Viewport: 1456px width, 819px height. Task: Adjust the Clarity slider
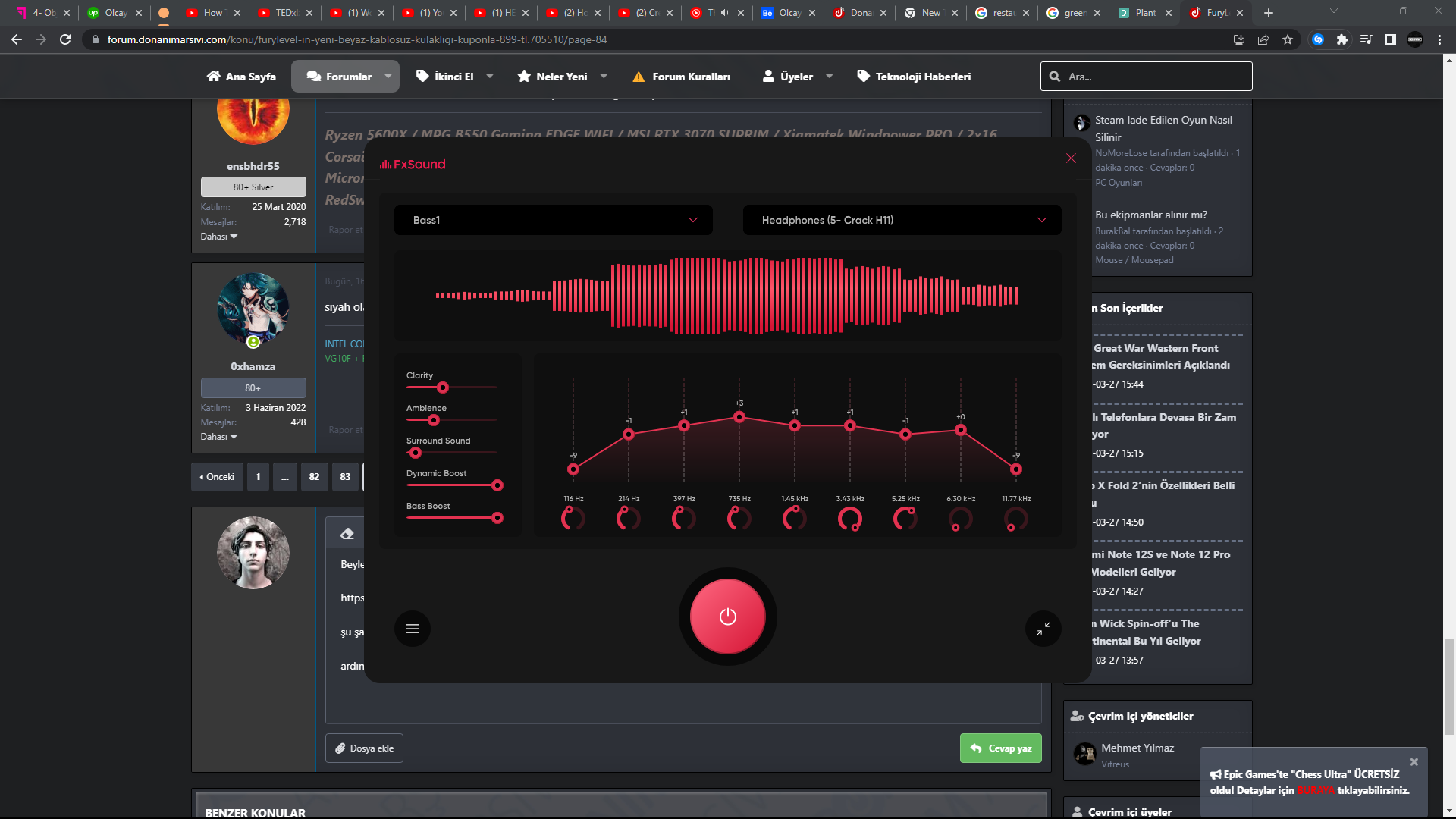pos(451,388)
